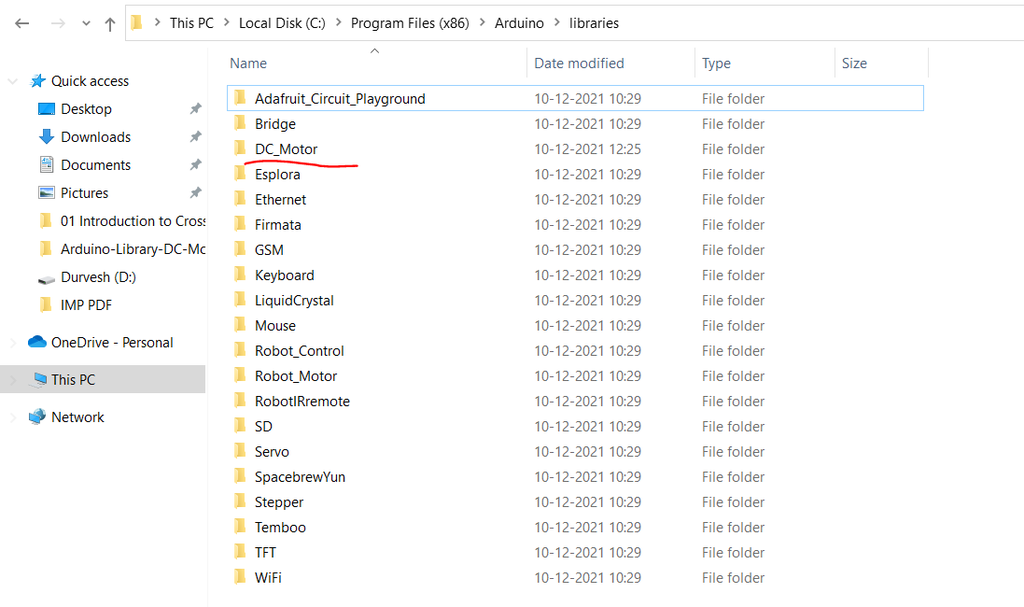Navigate to Local Disk (C:) breadcrumb
The image size is (1024, 607).
coord(282,23)
